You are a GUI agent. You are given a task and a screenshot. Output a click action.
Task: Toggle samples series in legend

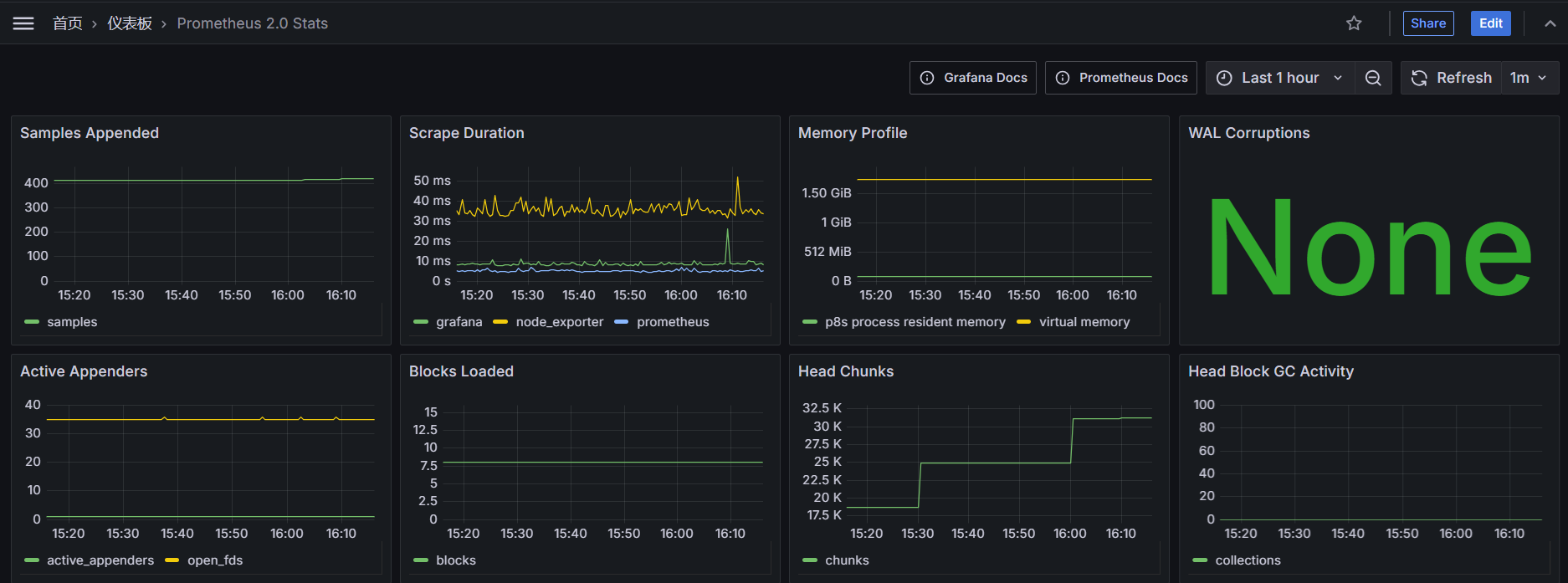pyautogui.click(x=72, y=322)
